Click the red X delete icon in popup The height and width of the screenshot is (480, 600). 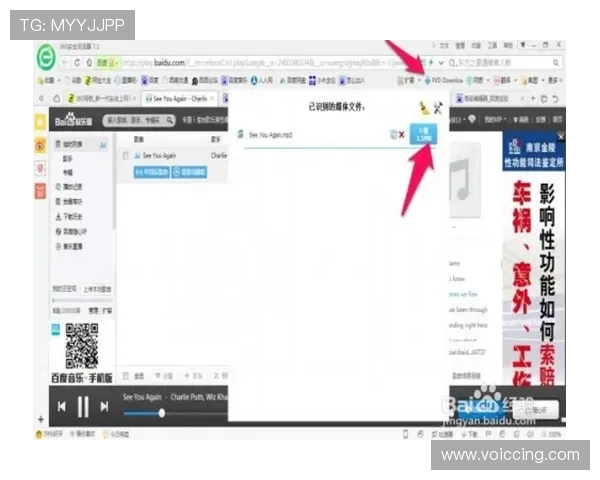402,135
